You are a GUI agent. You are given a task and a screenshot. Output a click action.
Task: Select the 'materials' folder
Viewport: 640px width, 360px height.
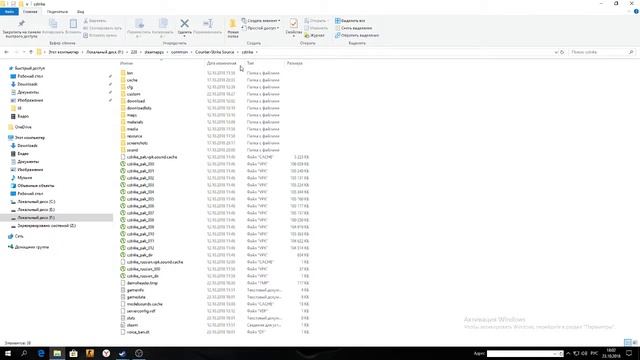(x=135, y=122)
